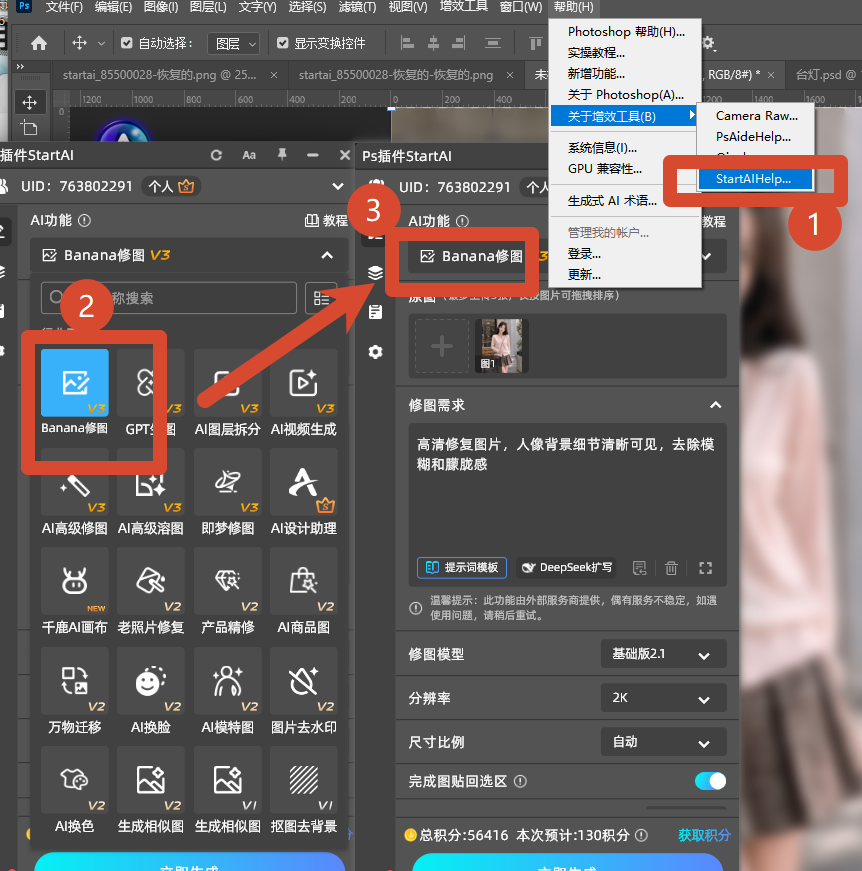The image size is (862, 871).
Task: Click the DeepSeek扩写 button
Action: (567, 568)
